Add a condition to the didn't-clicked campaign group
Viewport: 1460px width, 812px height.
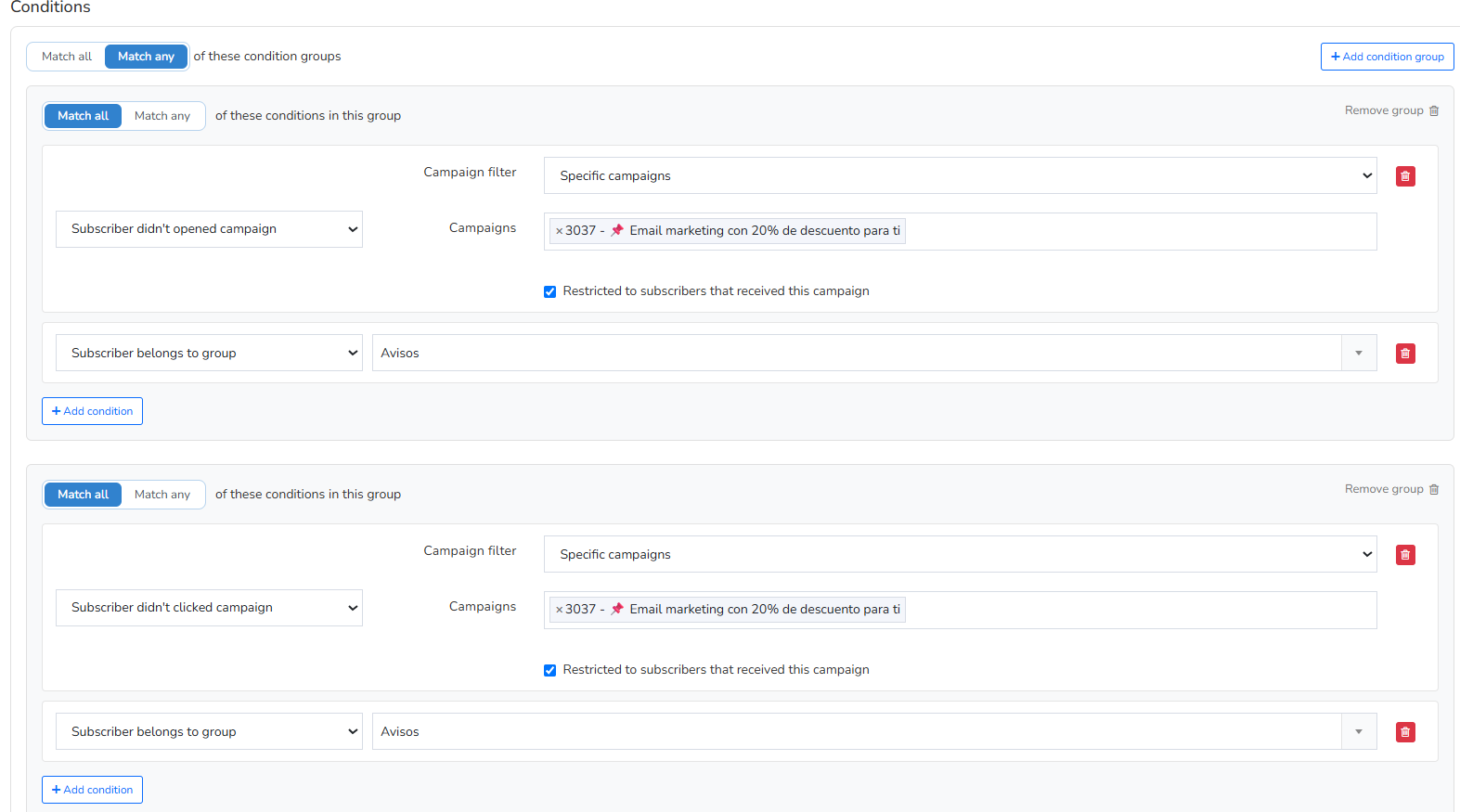[92, 790]
